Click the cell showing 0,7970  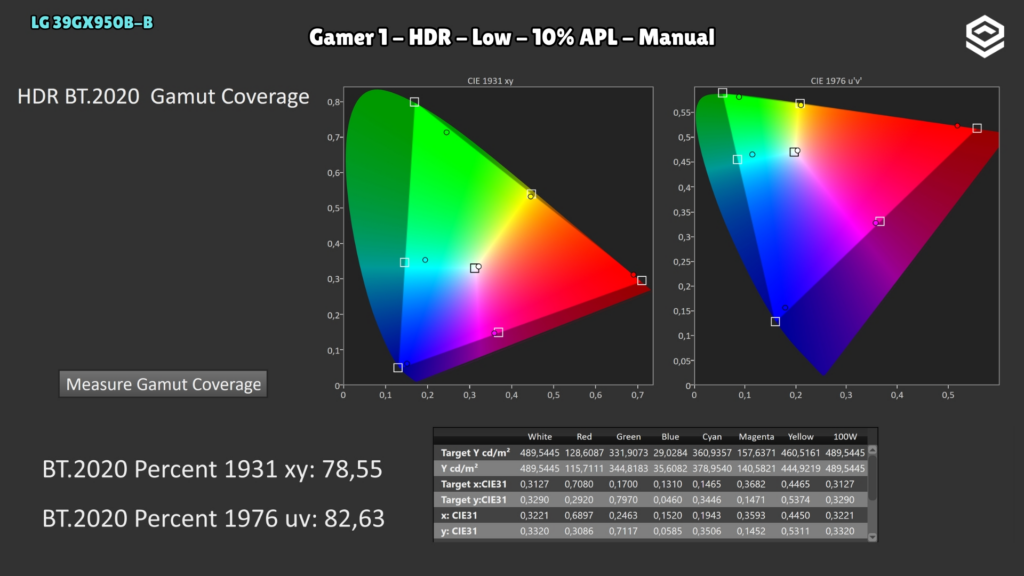[623, 500]
